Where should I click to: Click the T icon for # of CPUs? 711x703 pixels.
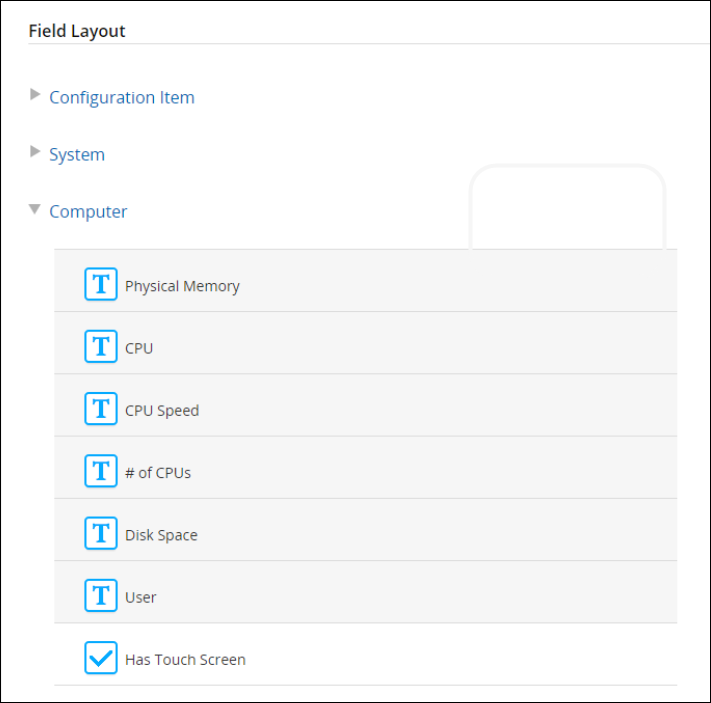(x=100, y=471)
